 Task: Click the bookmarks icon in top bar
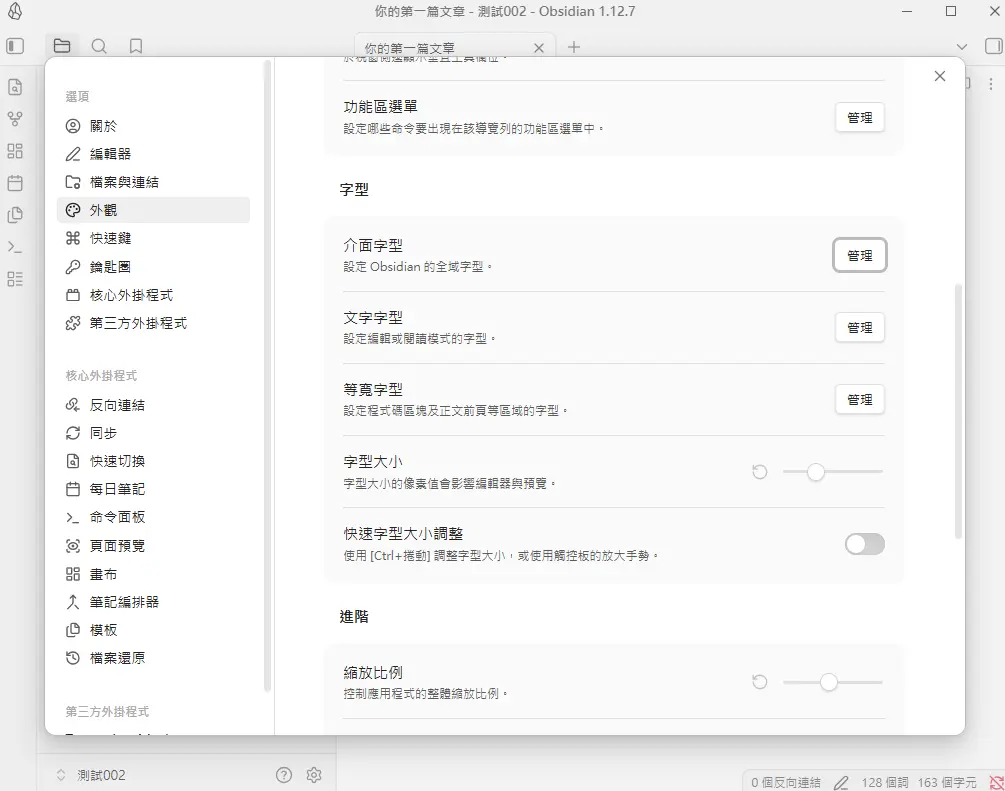point(136,46)
